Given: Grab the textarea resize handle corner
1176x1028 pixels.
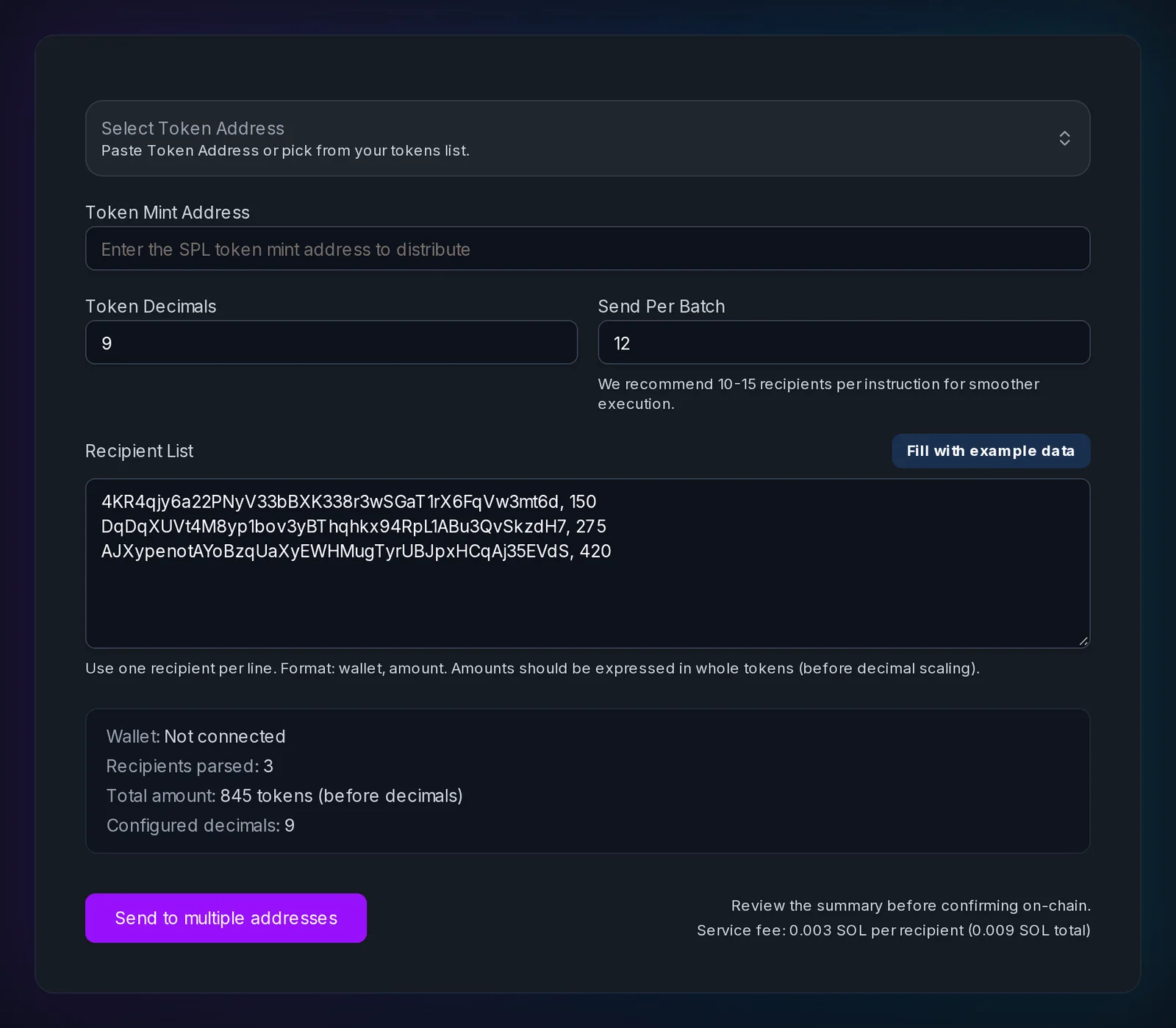Looking at the screenshot, I should click(1083, 641).
